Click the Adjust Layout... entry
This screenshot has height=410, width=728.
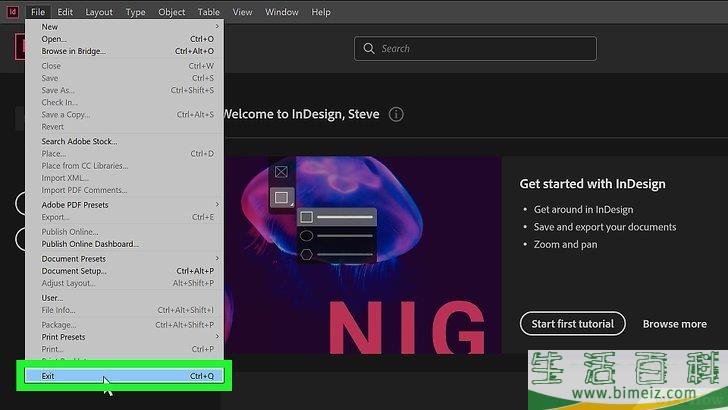124,283
